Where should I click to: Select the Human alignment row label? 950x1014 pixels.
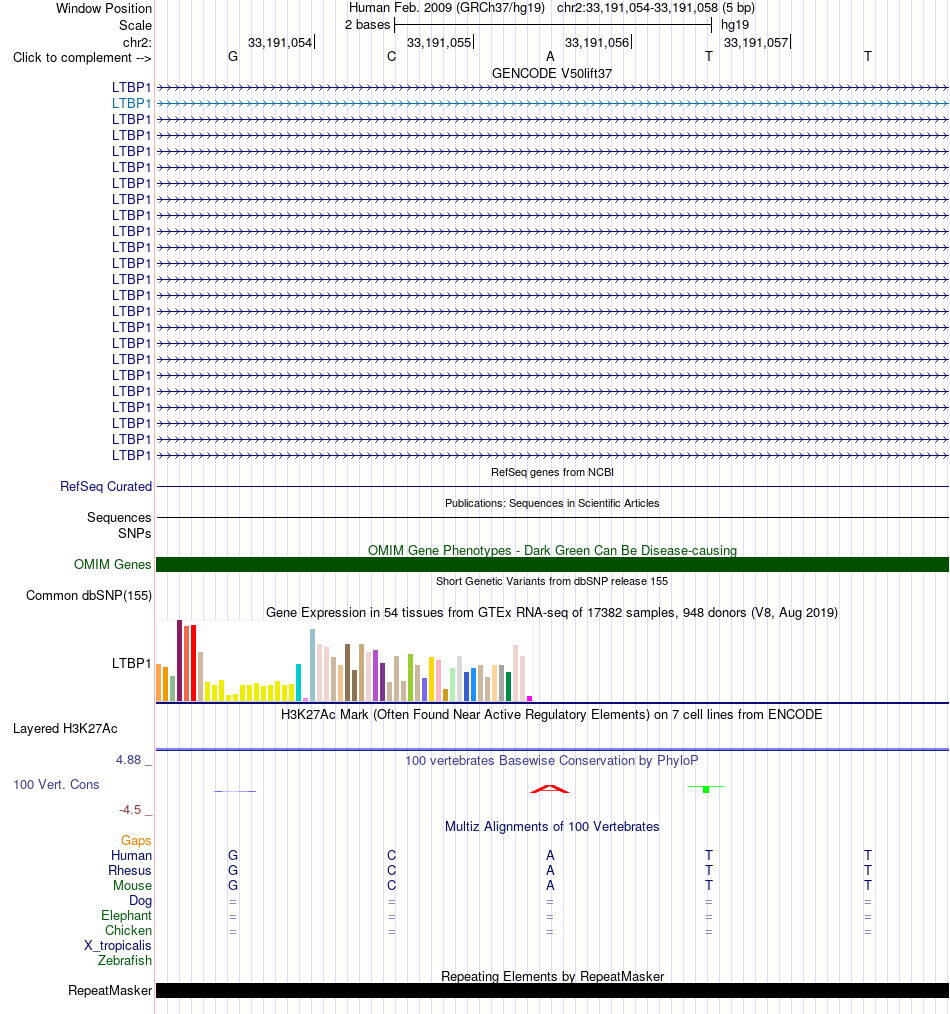click(x=131, y=856)
